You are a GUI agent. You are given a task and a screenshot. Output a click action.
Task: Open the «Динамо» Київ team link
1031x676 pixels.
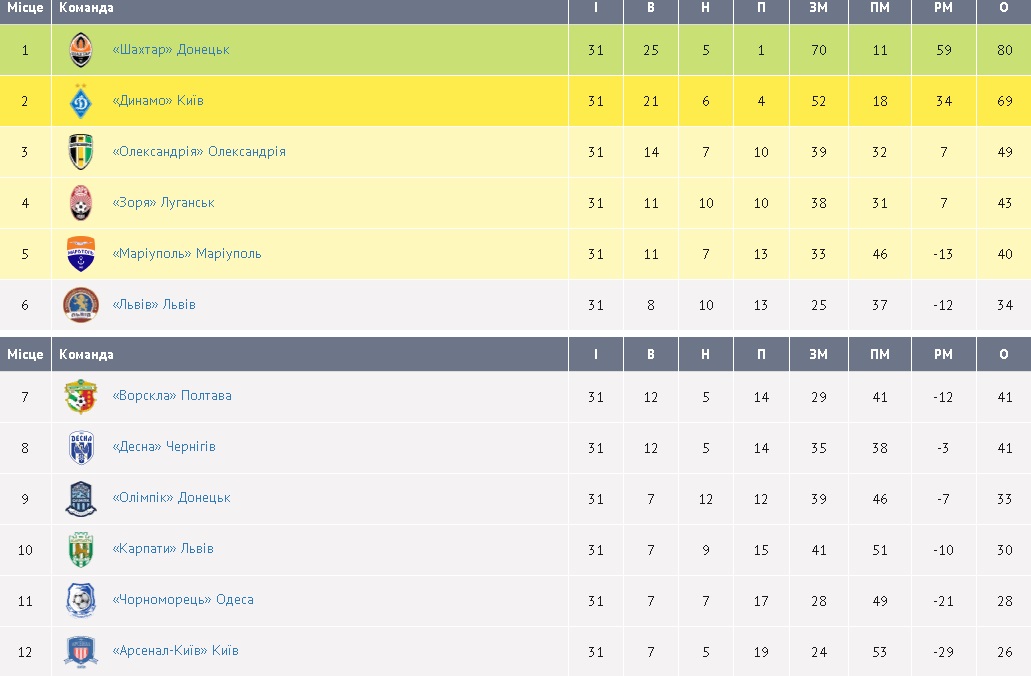tap(158, 101)
